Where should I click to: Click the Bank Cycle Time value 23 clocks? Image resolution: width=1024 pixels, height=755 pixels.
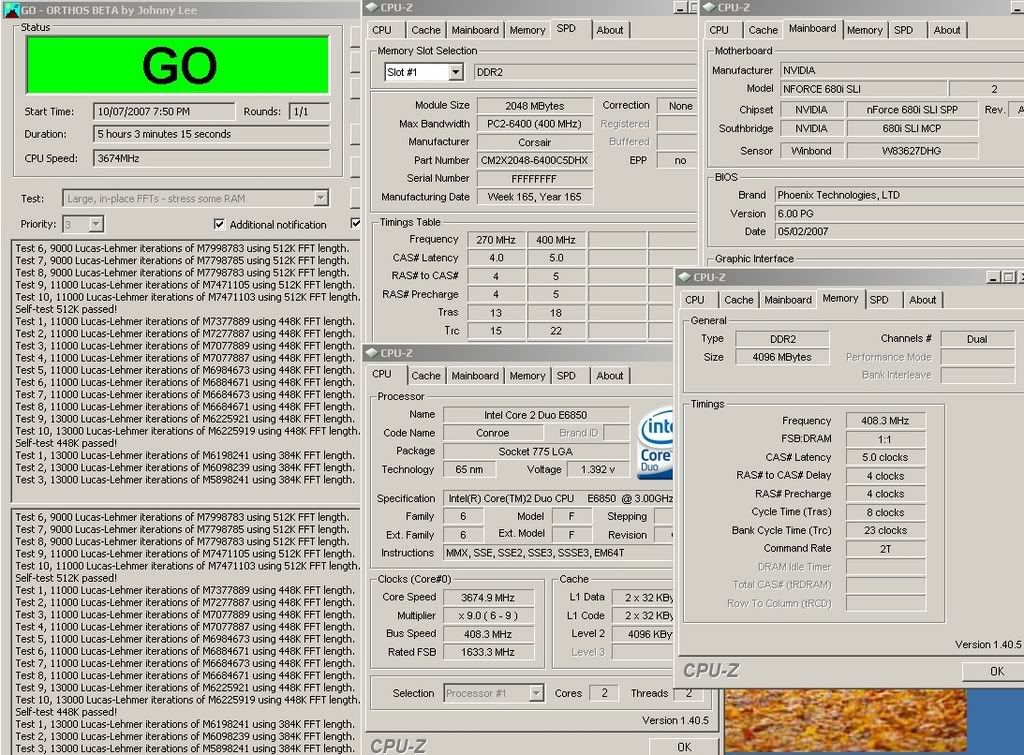(886, 530)
